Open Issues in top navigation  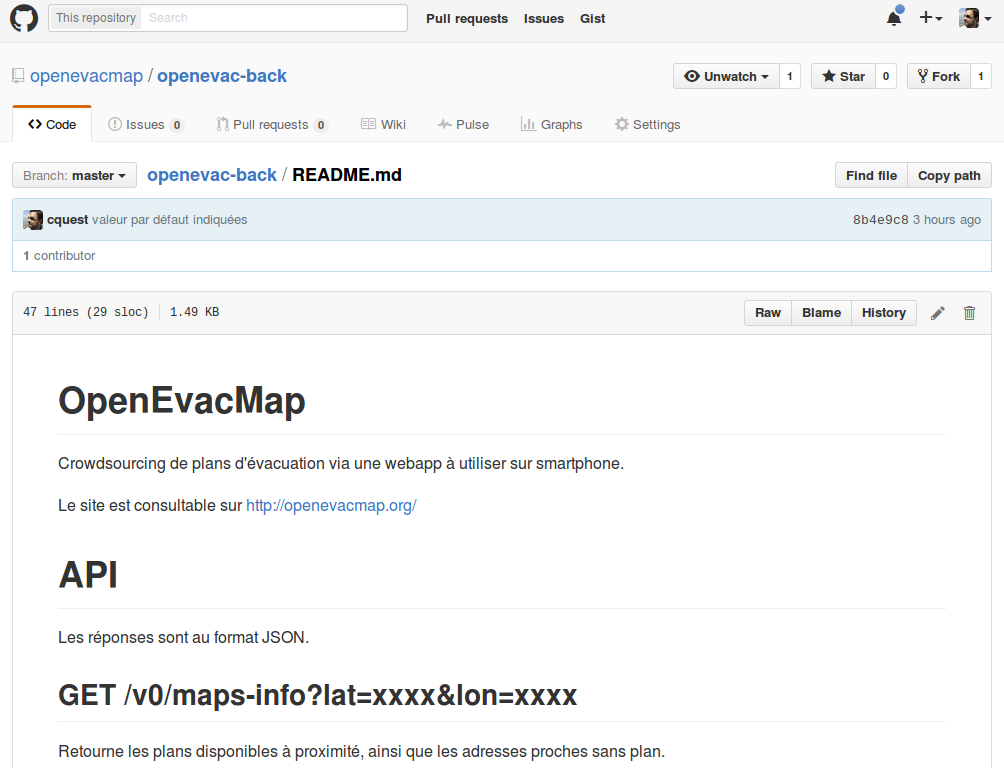[x=544, y=19]
